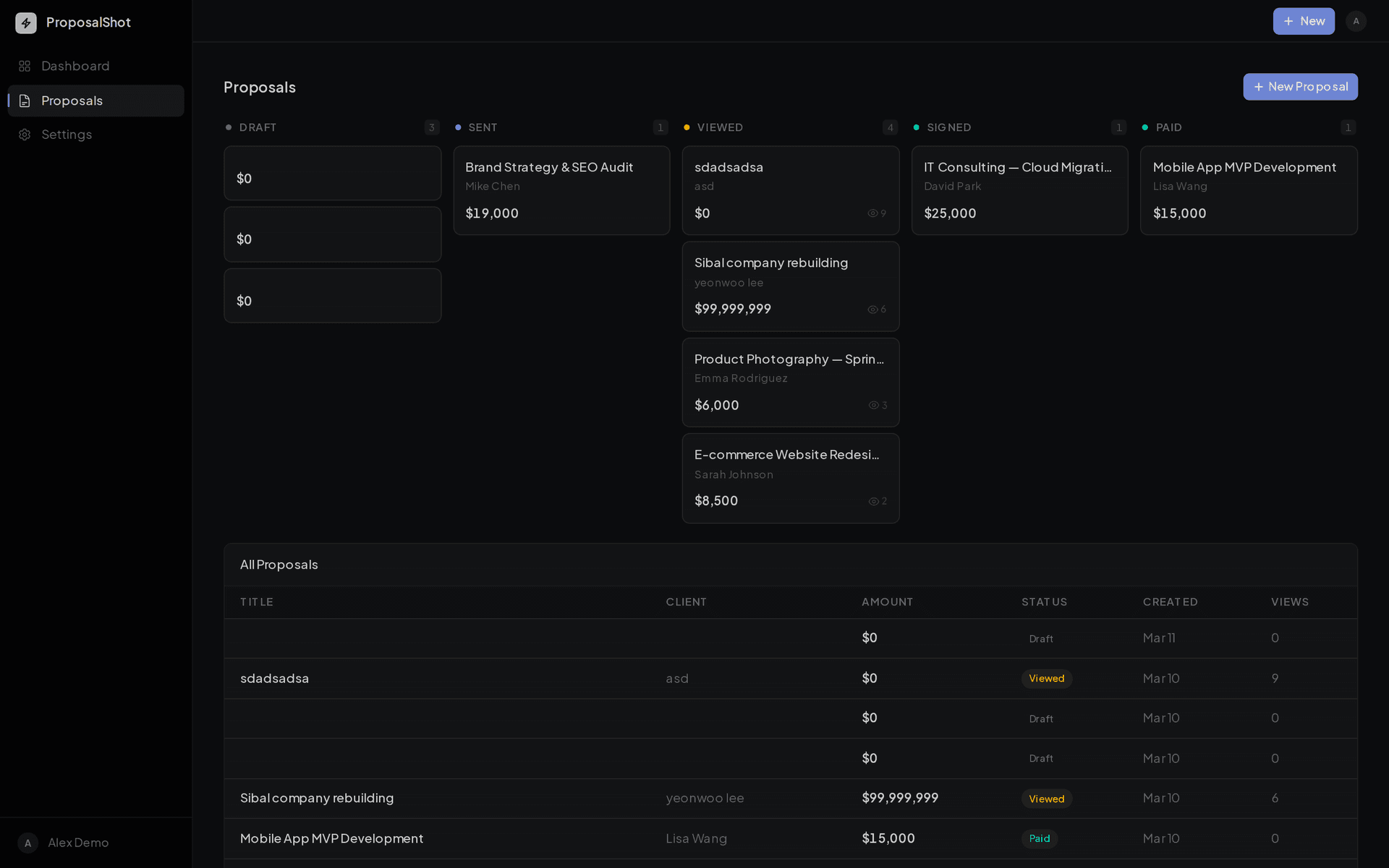Click the user avatar in top right corner
Viewport: 1389px width, 868px height.
pos(1356,21)
